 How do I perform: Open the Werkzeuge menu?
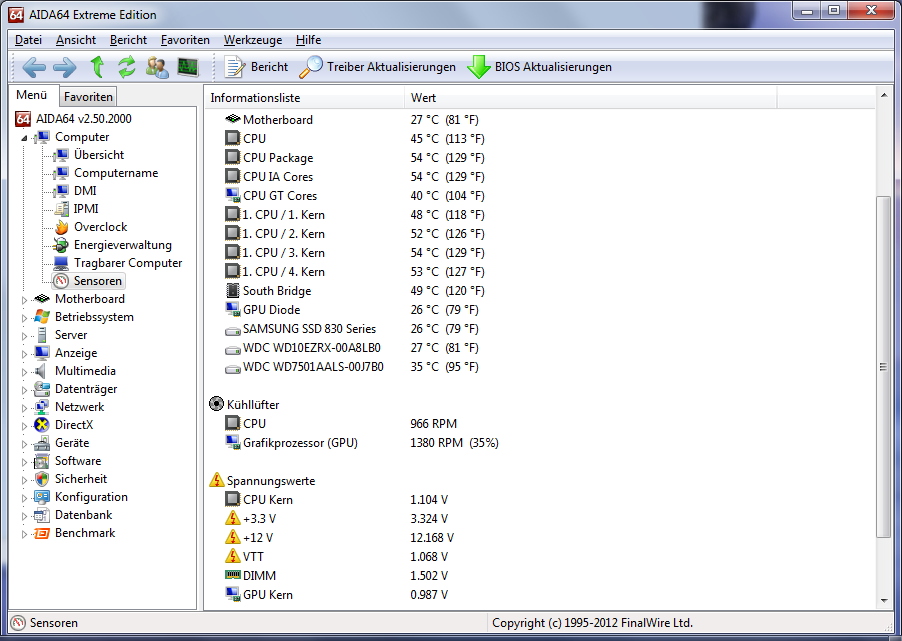pos(253,40)
